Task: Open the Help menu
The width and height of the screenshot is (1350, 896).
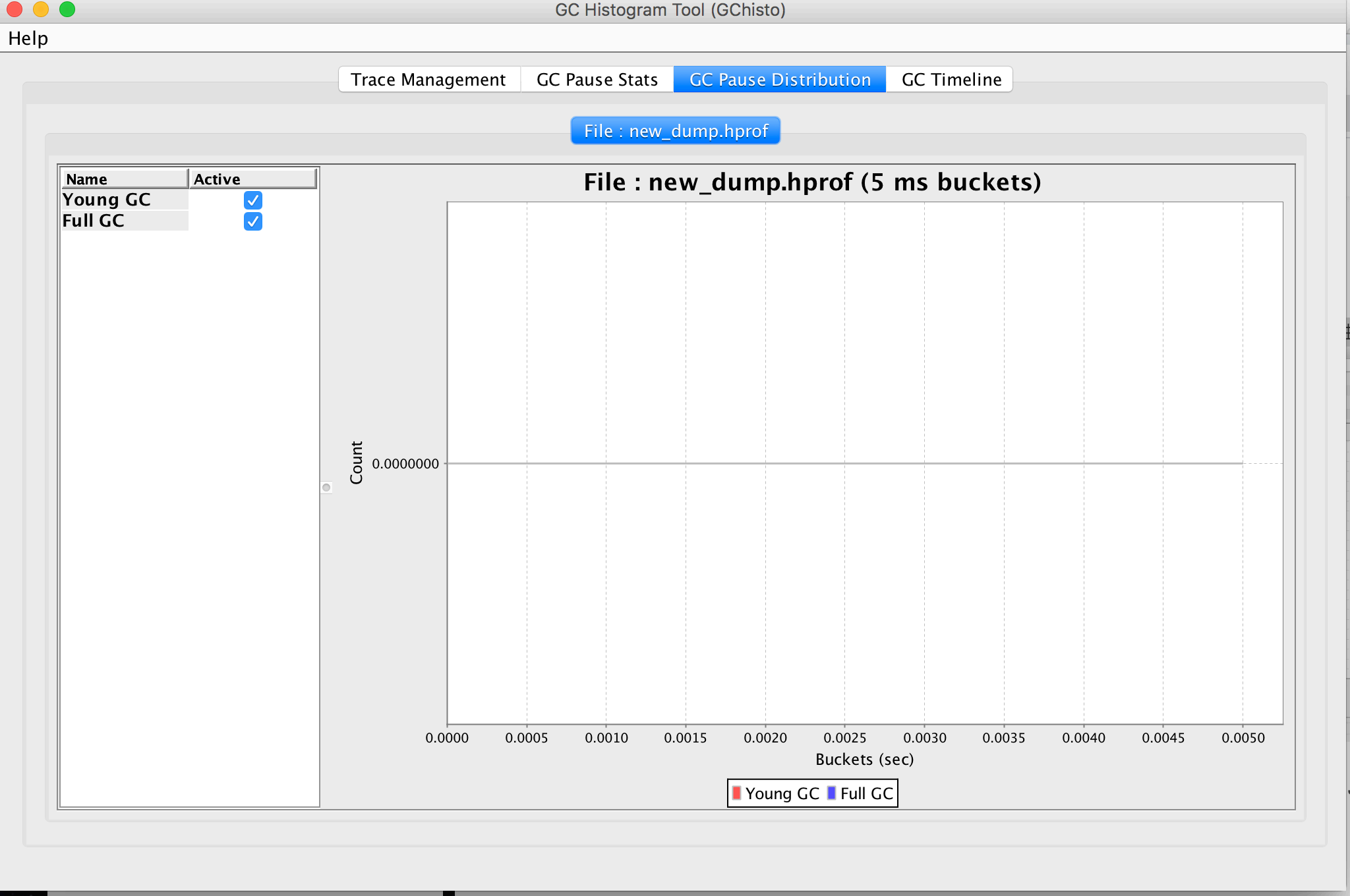Action: (x=28, y=38)
